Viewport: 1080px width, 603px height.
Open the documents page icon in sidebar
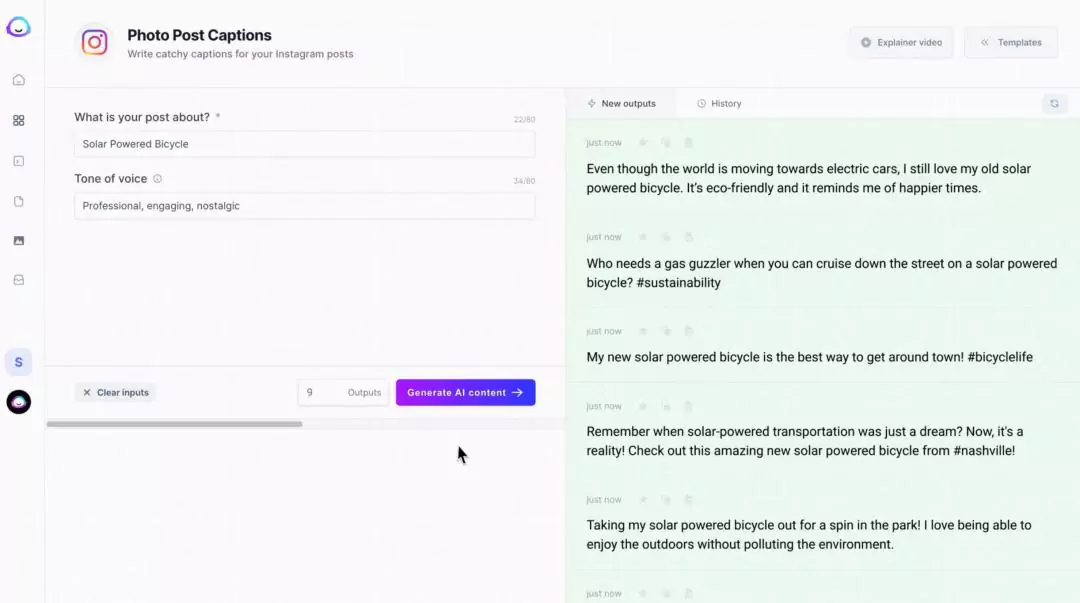(x=19, y=201)
